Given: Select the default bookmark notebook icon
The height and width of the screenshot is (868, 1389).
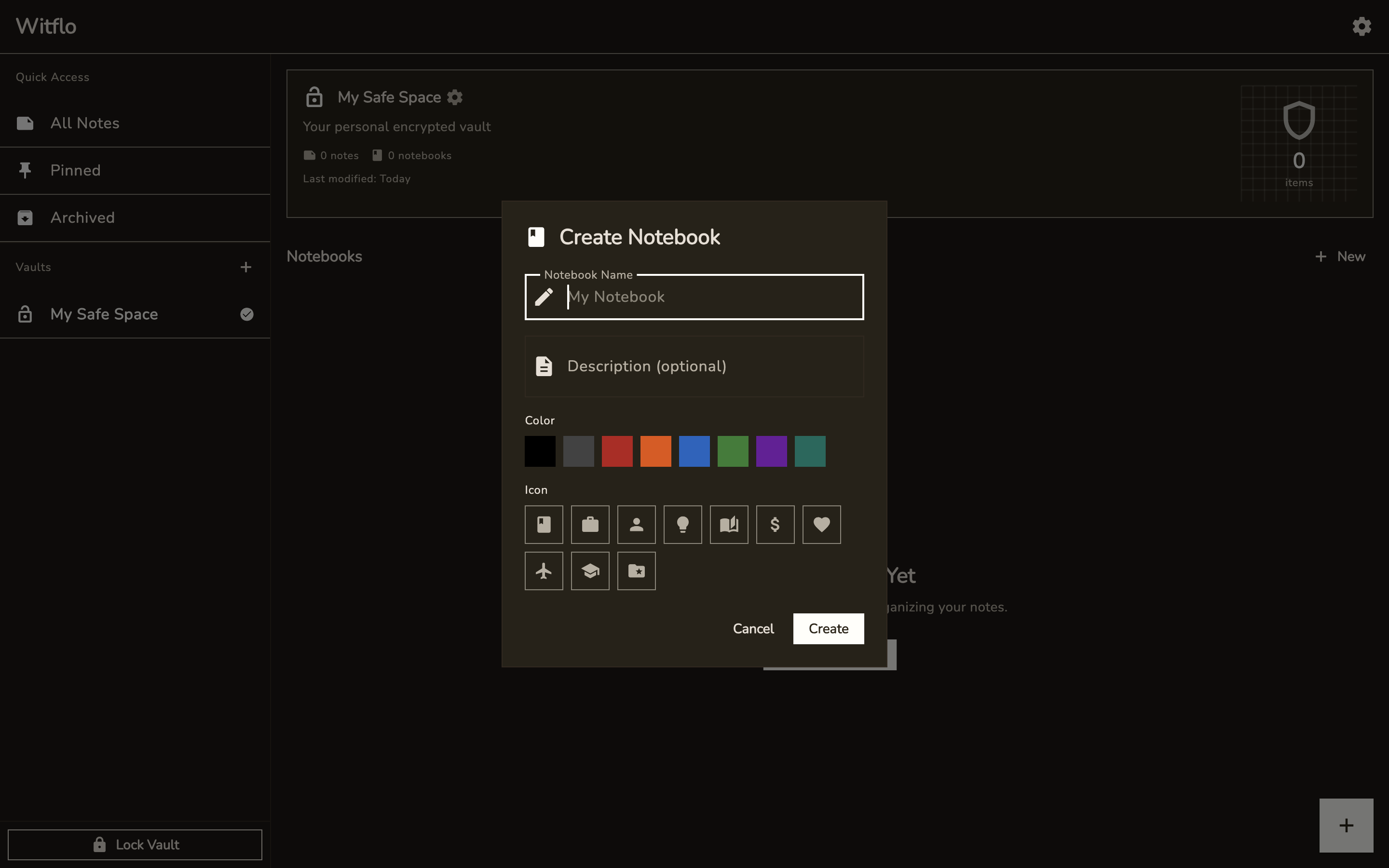Looking at the screenshot, I should coord(544,524).
